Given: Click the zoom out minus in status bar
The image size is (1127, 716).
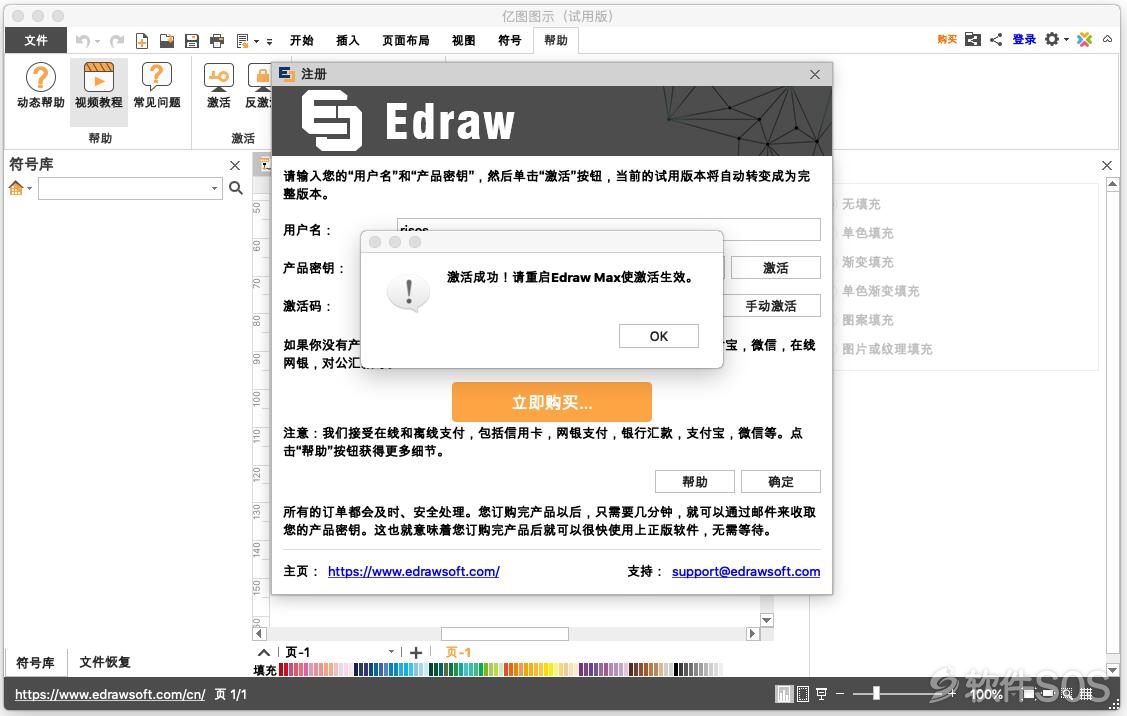Looking at the screenshot, I should tap(840, 694).
